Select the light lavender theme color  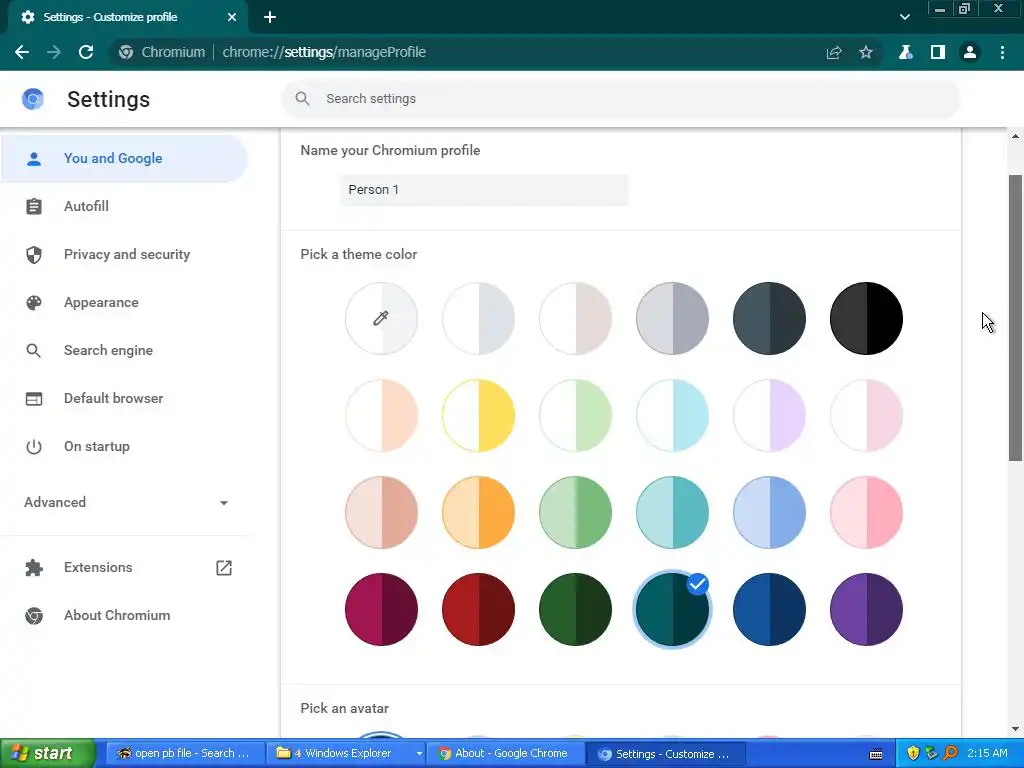coord(769,415)
